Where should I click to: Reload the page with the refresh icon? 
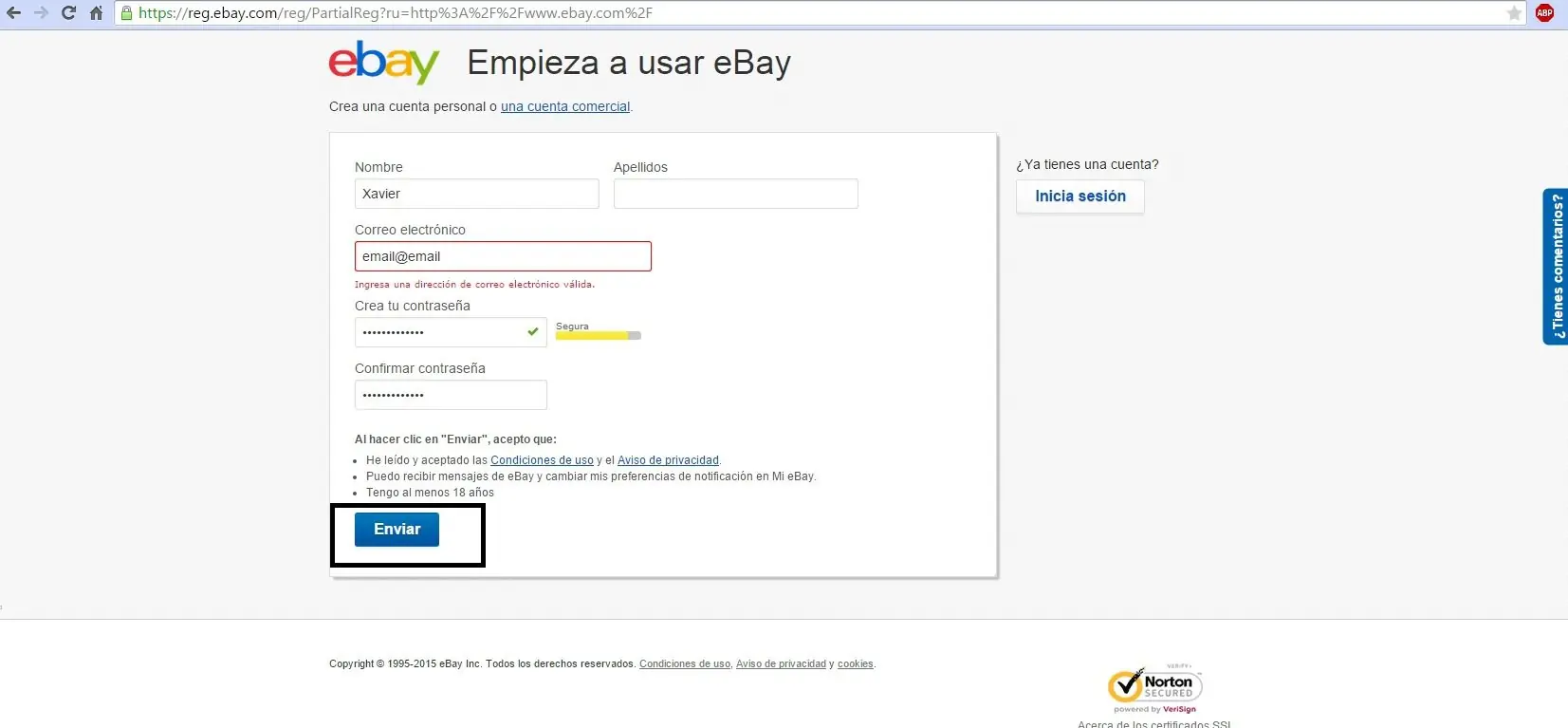[x=68, y=13]
